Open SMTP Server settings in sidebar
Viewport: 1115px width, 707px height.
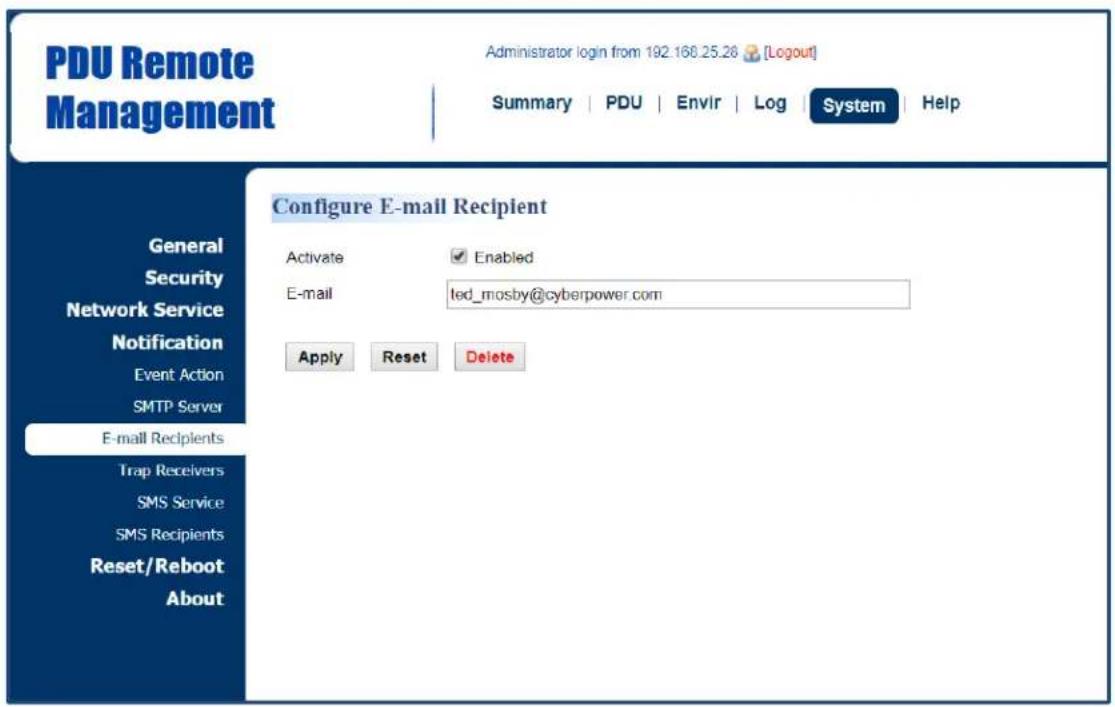[178, 407]
